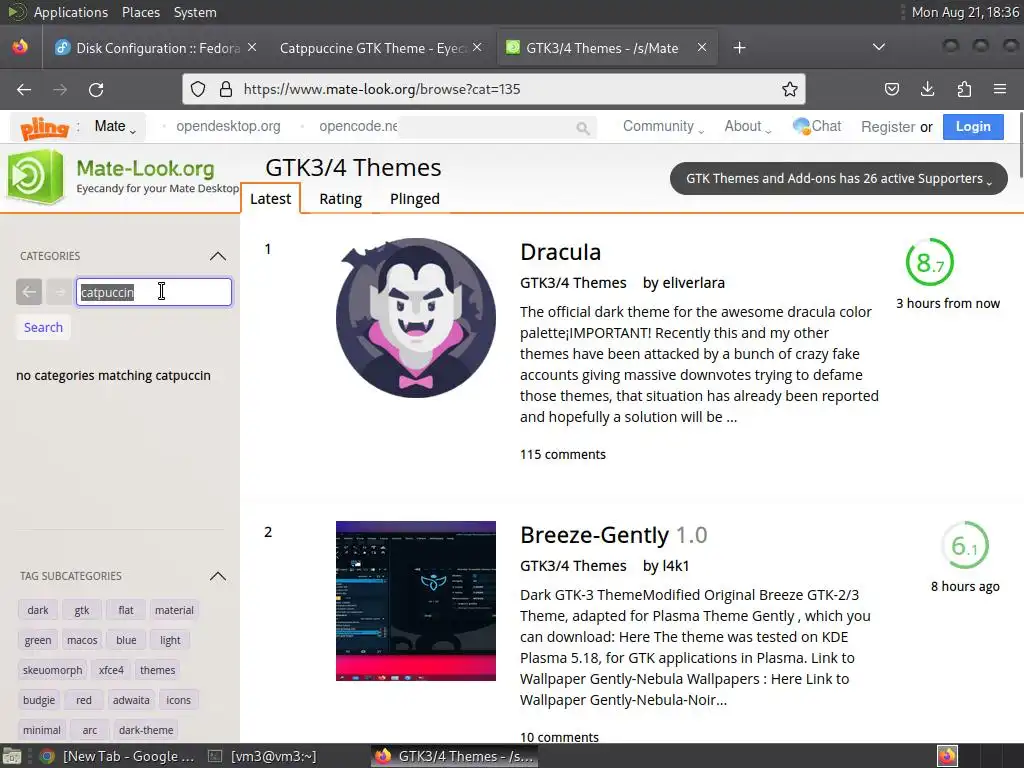Expand the Community dropdown menu
The height and width of the screenshot is (768, 1024).
coord(664,127)
